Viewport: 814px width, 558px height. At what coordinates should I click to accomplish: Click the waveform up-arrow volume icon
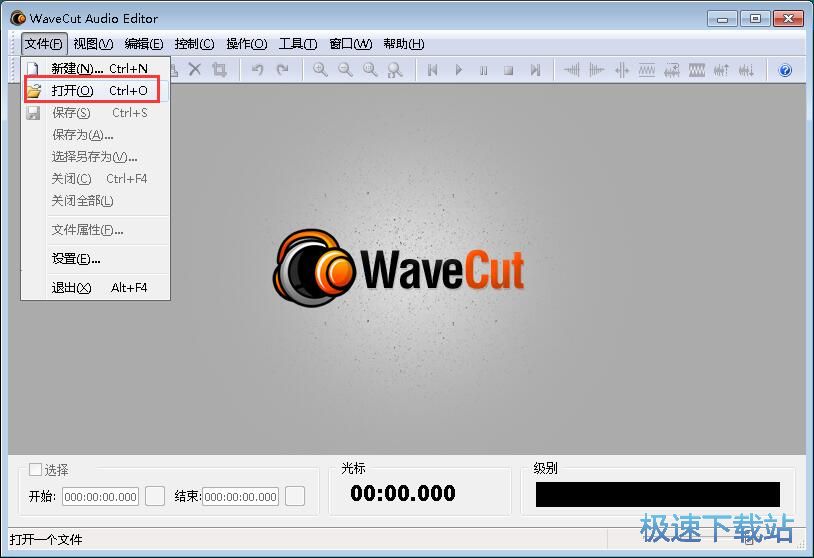point(722,70)
